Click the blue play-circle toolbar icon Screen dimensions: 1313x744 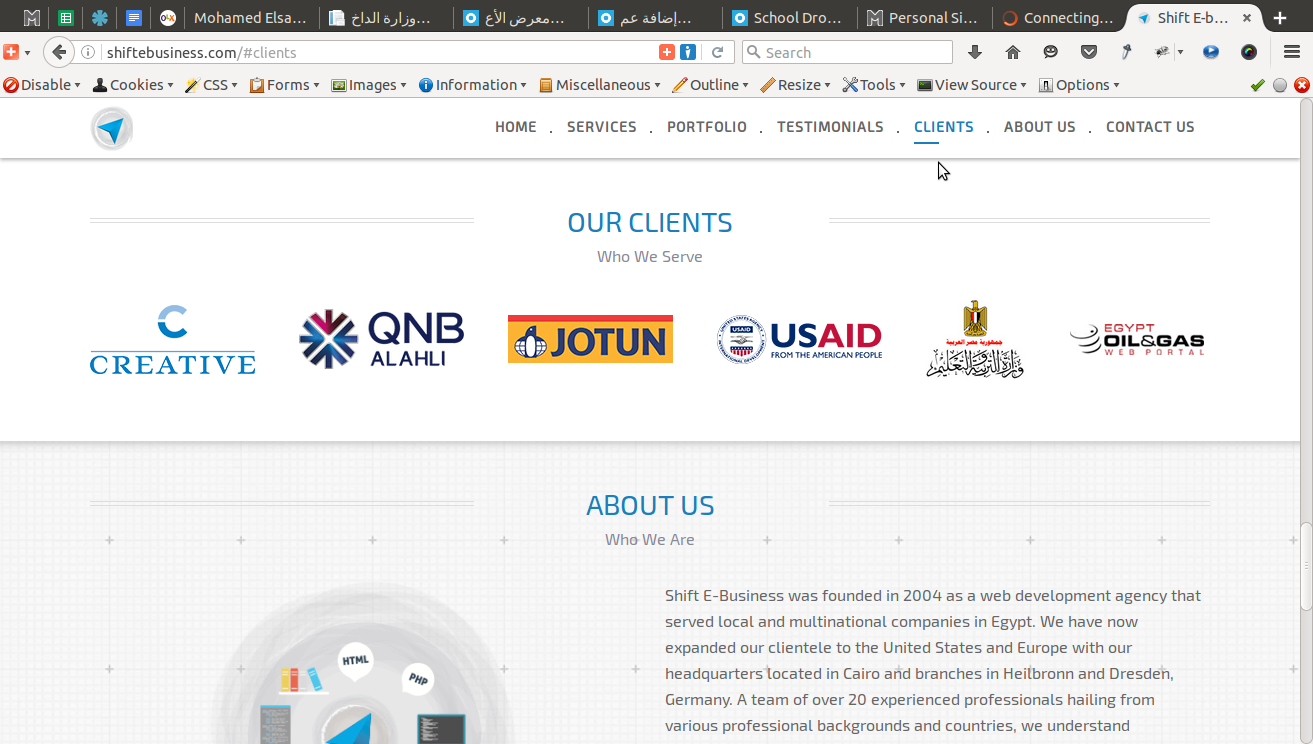[1211, 52]
